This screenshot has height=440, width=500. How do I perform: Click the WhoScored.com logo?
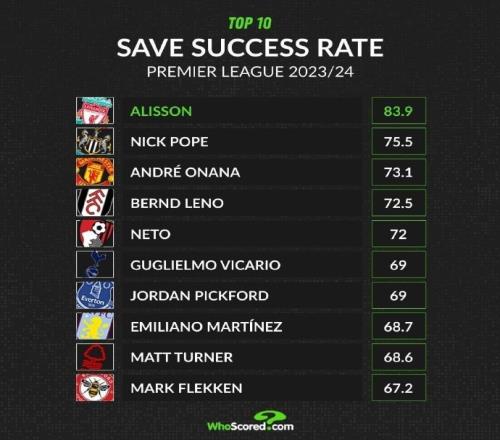[250, 422]
